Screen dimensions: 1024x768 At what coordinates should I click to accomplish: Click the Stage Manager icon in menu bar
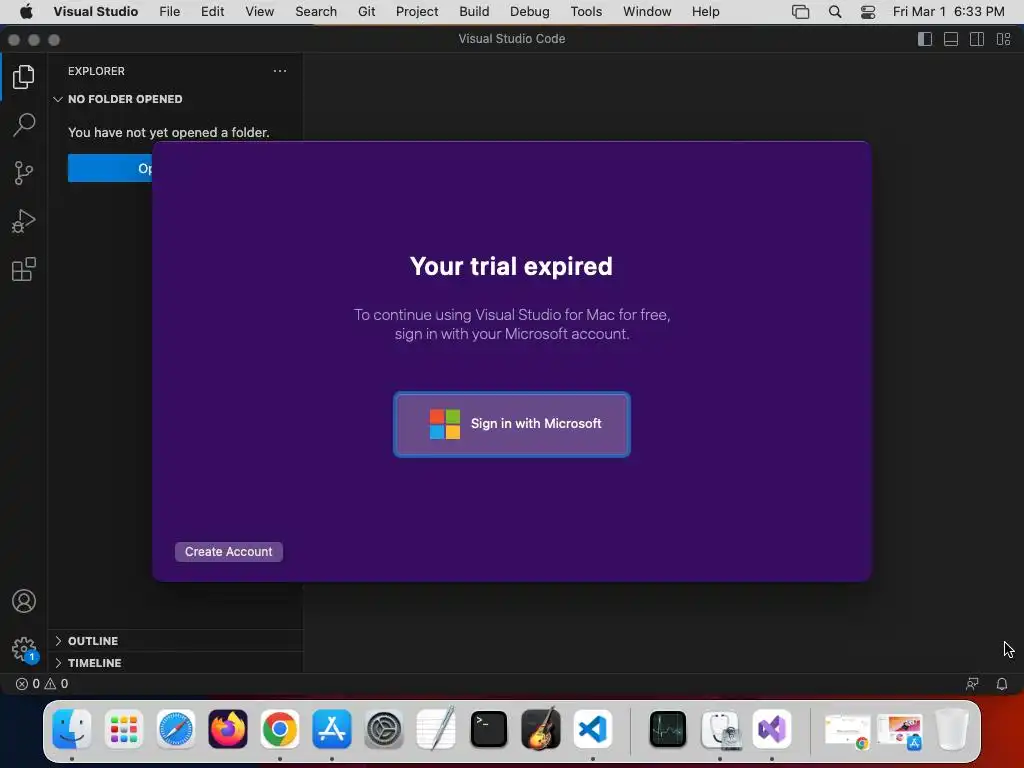click(801, 12)
